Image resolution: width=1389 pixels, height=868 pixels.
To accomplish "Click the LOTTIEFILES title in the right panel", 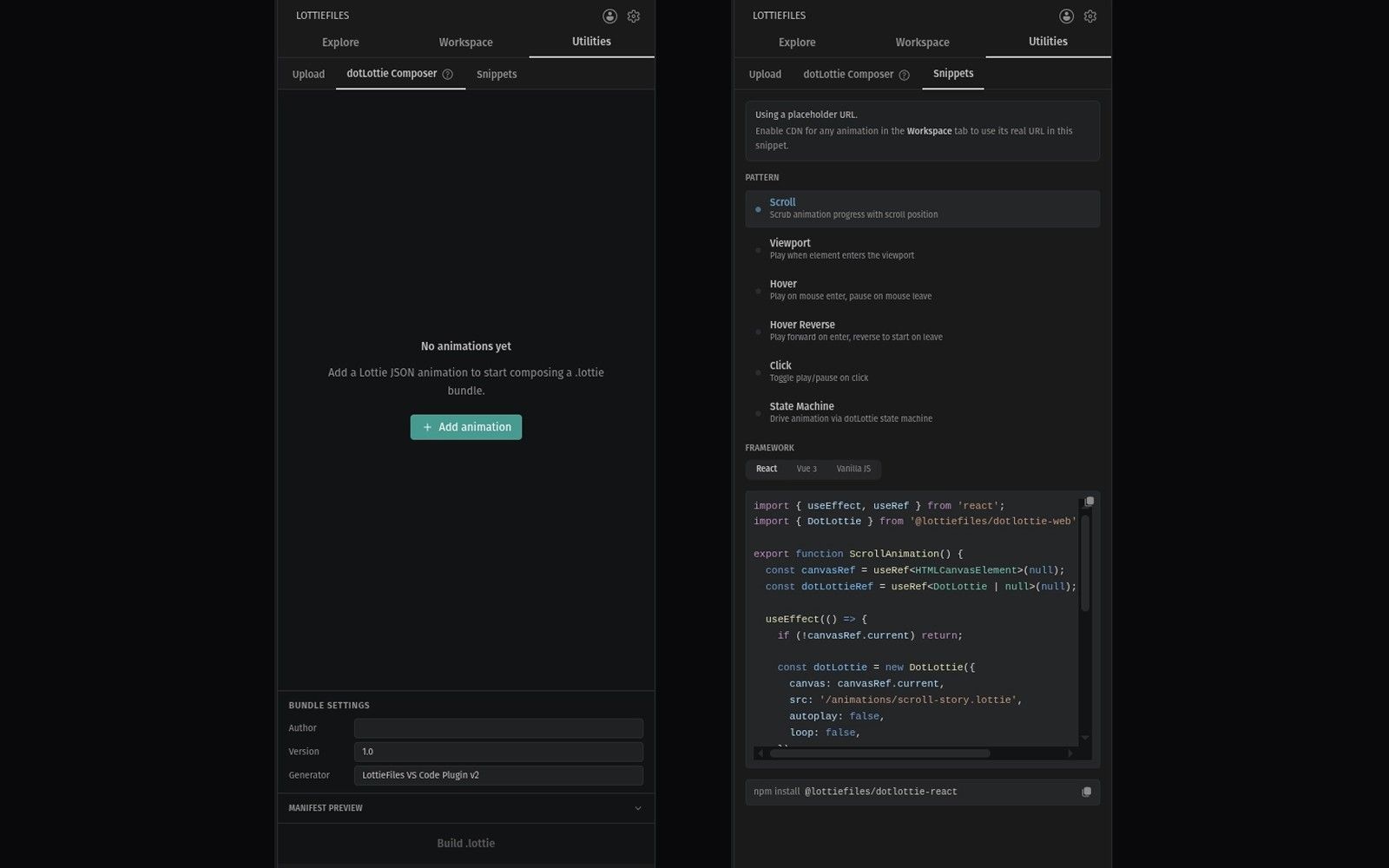I will 779,16.
